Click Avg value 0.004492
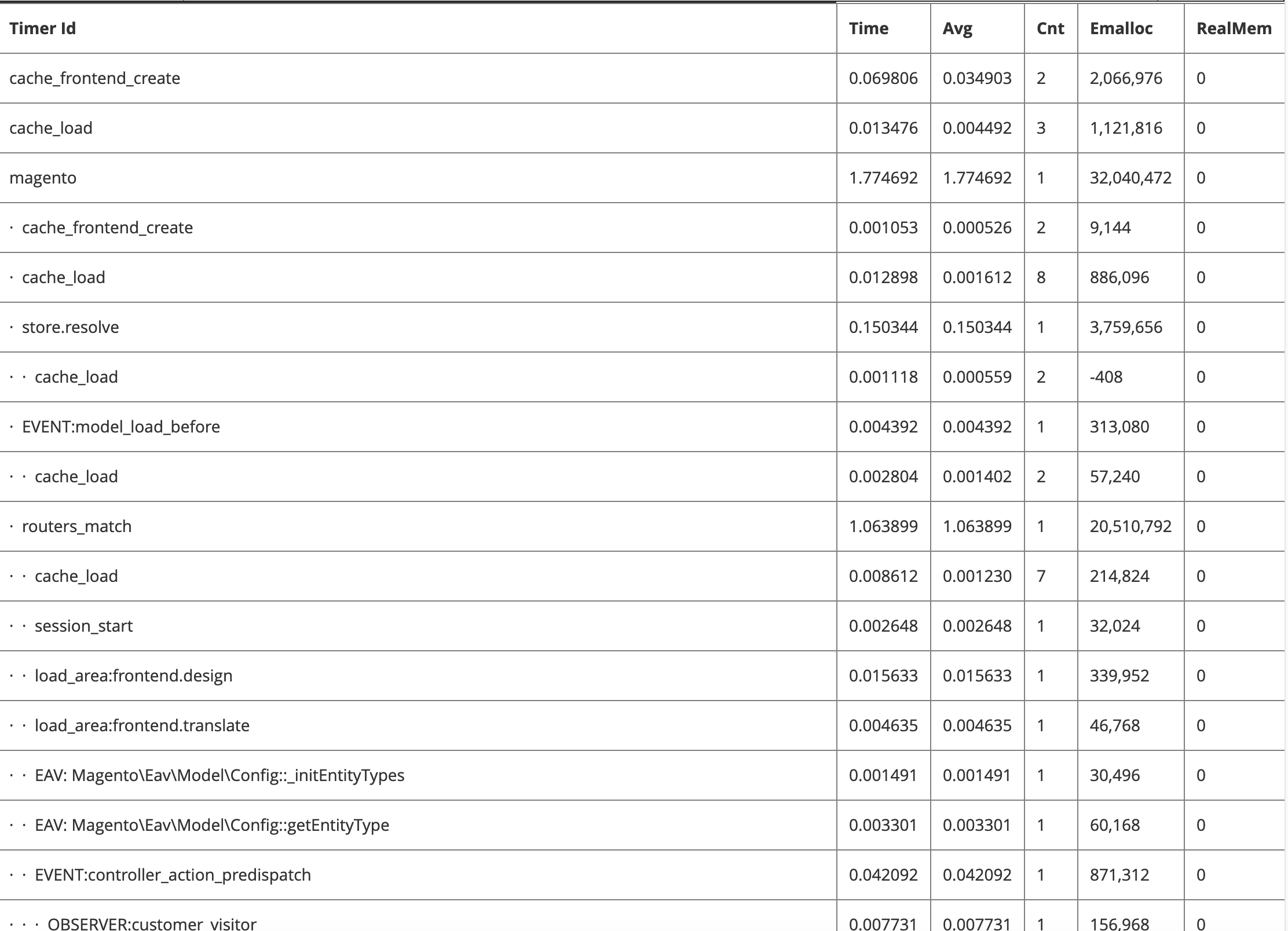The image size is (1288, 931). [977, 128]
